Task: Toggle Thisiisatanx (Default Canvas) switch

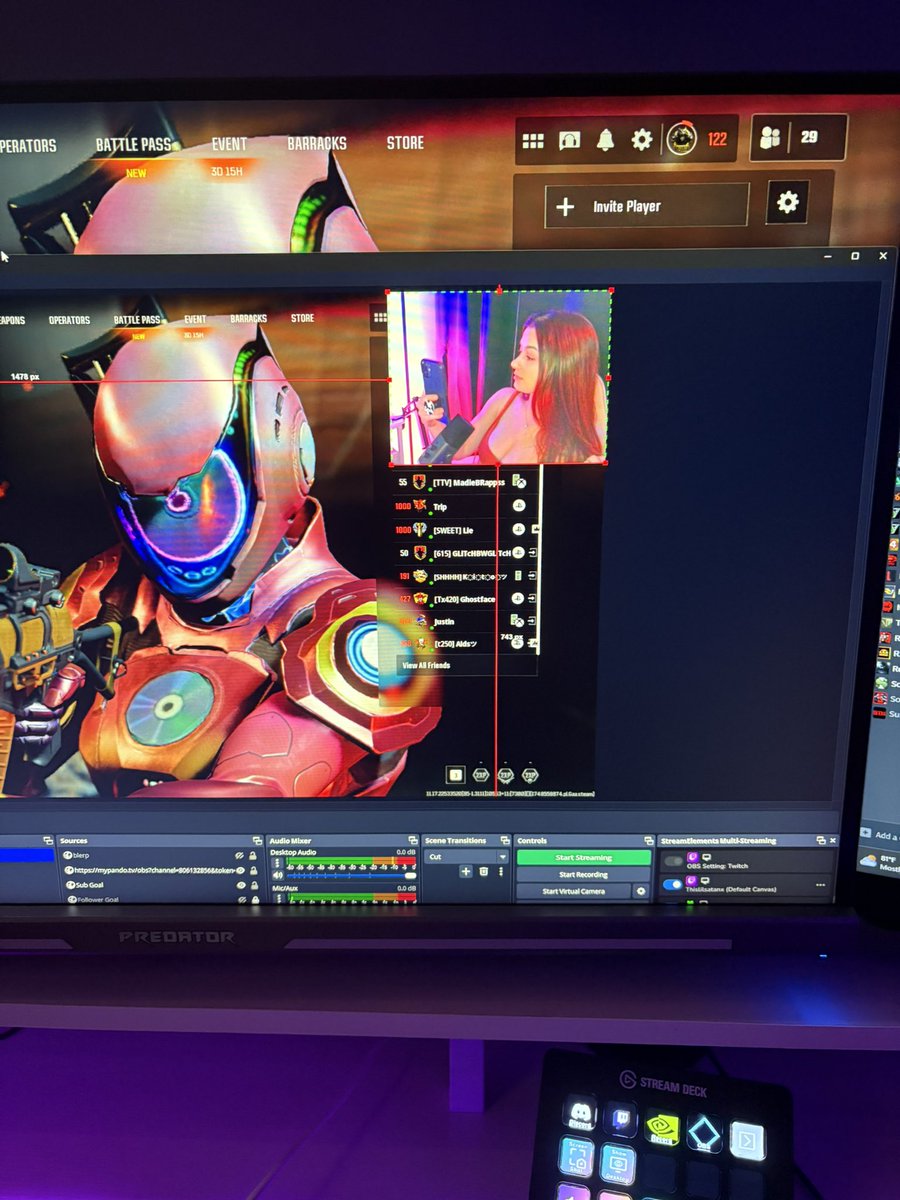Action: [672, 884]
